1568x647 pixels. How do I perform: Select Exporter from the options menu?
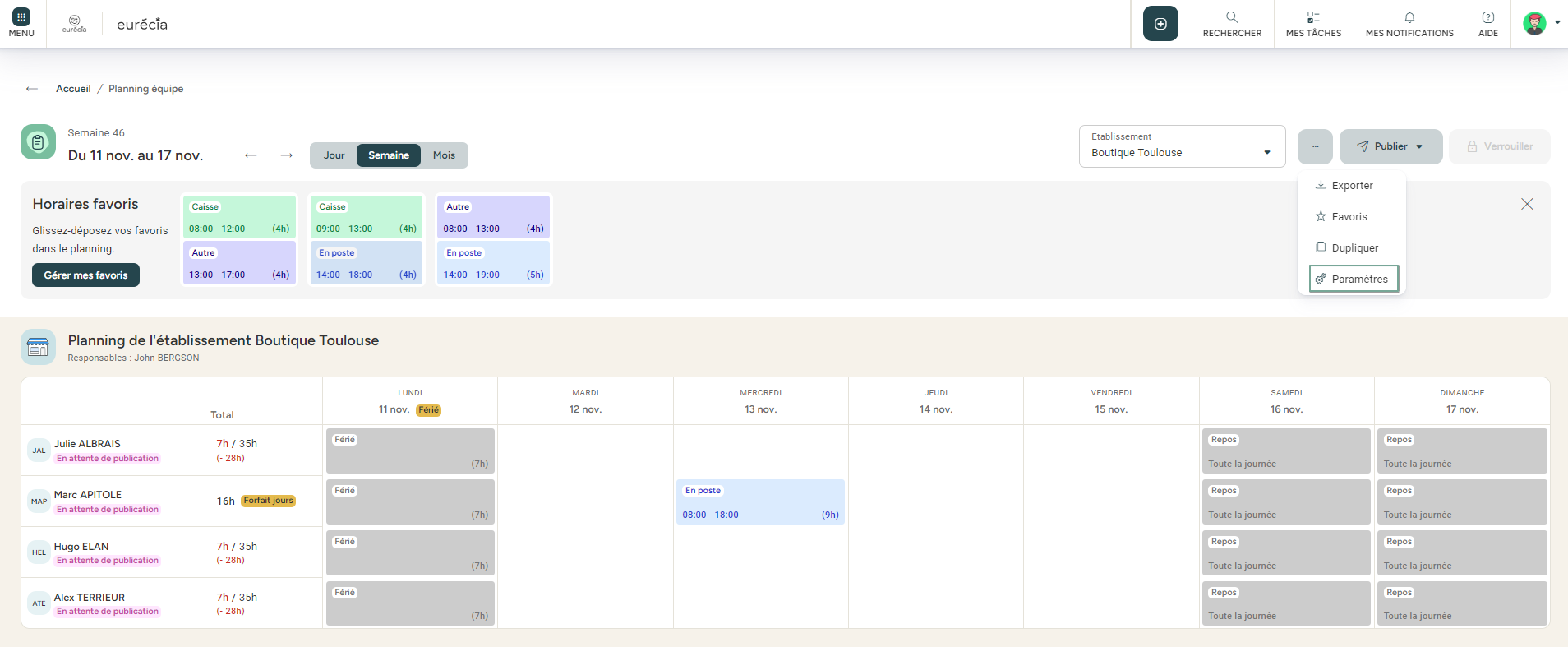pyautogui.click(x=1352, y=186)
